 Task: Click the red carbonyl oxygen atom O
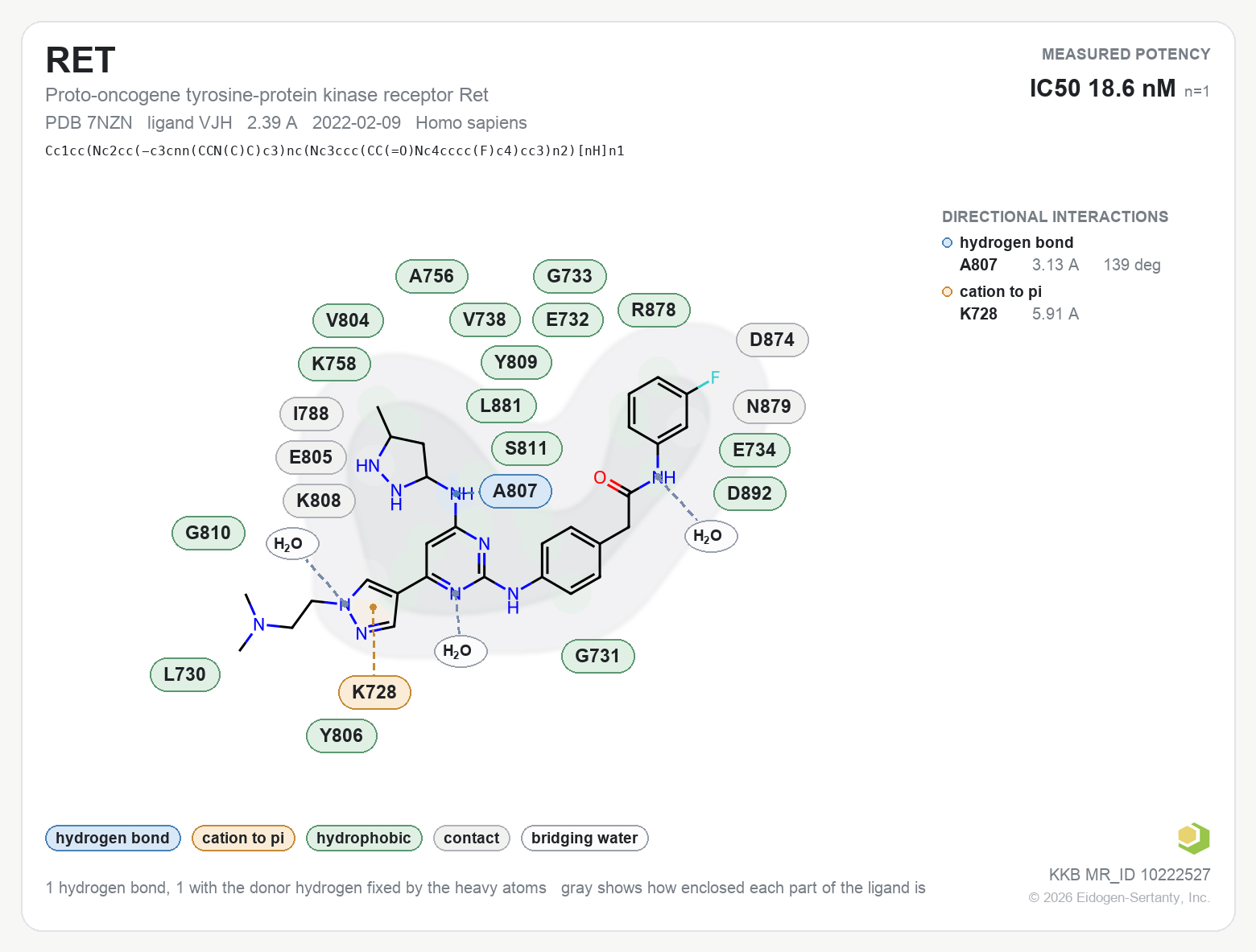point(600,478)
